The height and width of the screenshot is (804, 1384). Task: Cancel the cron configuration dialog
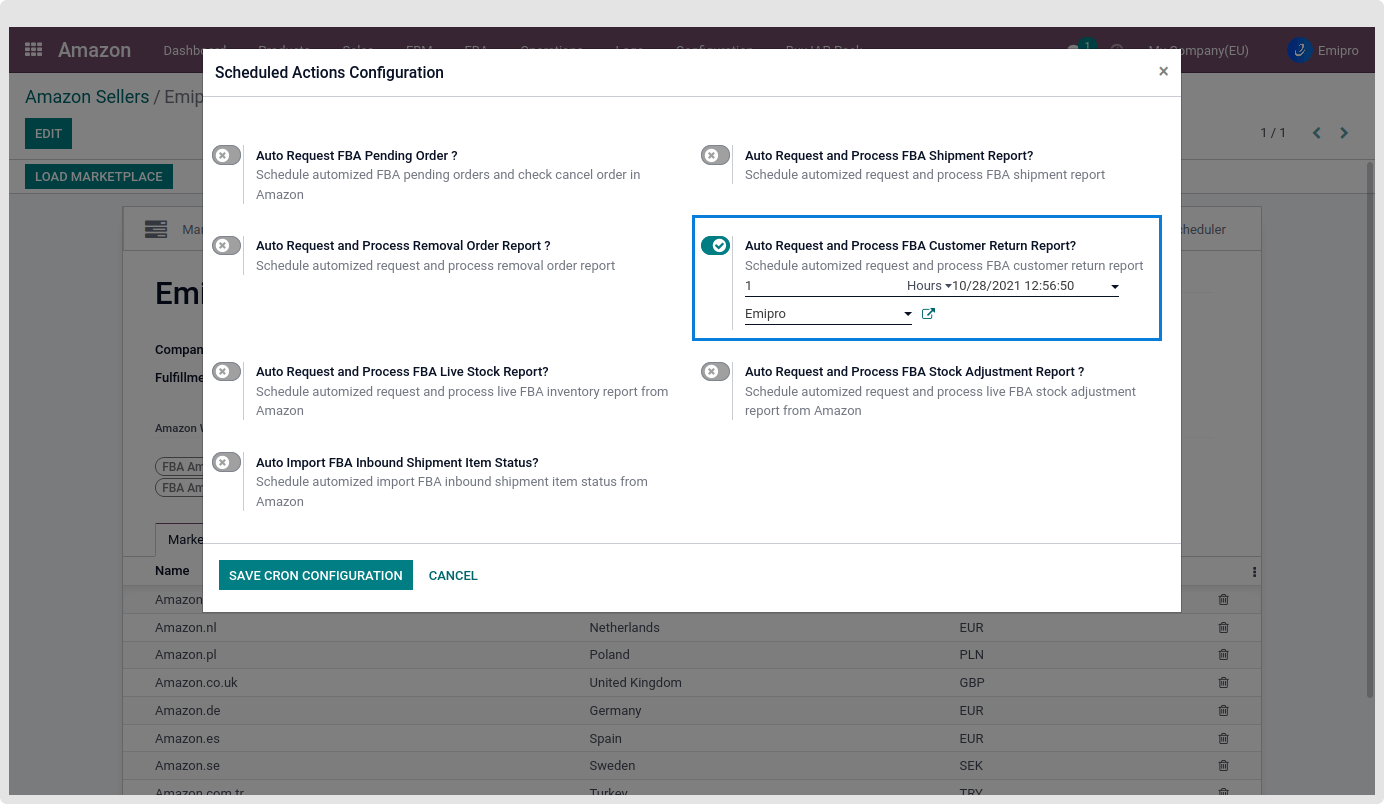coord(453,575)
